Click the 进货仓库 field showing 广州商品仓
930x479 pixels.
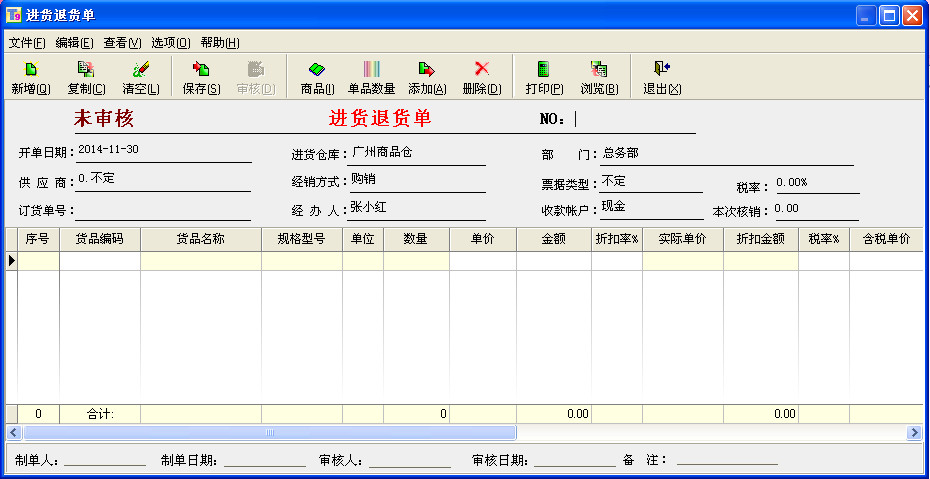coord(418,154)
